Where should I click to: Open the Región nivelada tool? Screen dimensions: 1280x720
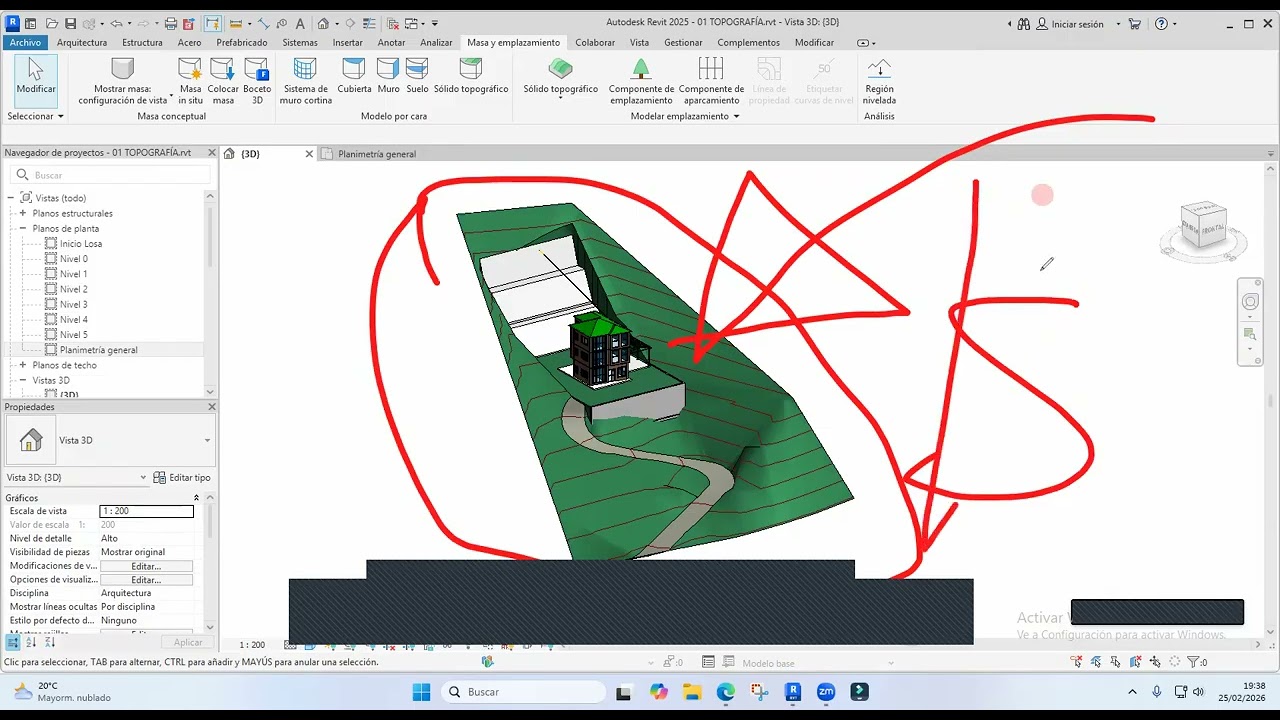(879, 81)
